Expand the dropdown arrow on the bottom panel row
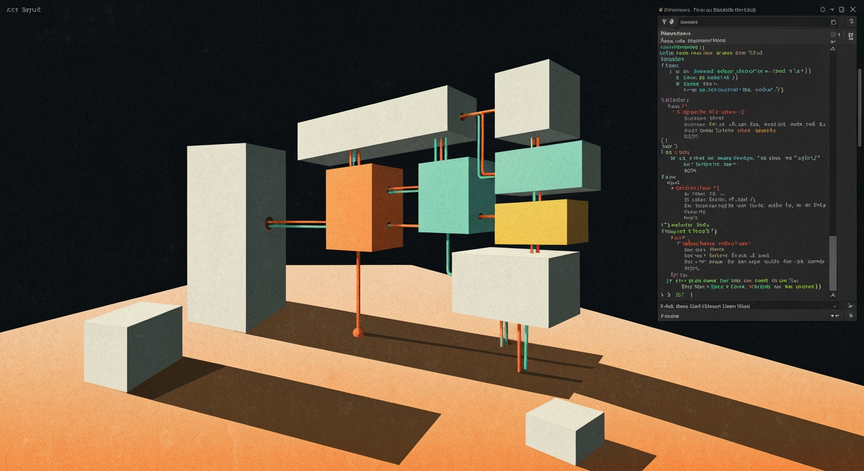864x471 pixels. pos(832,316)
